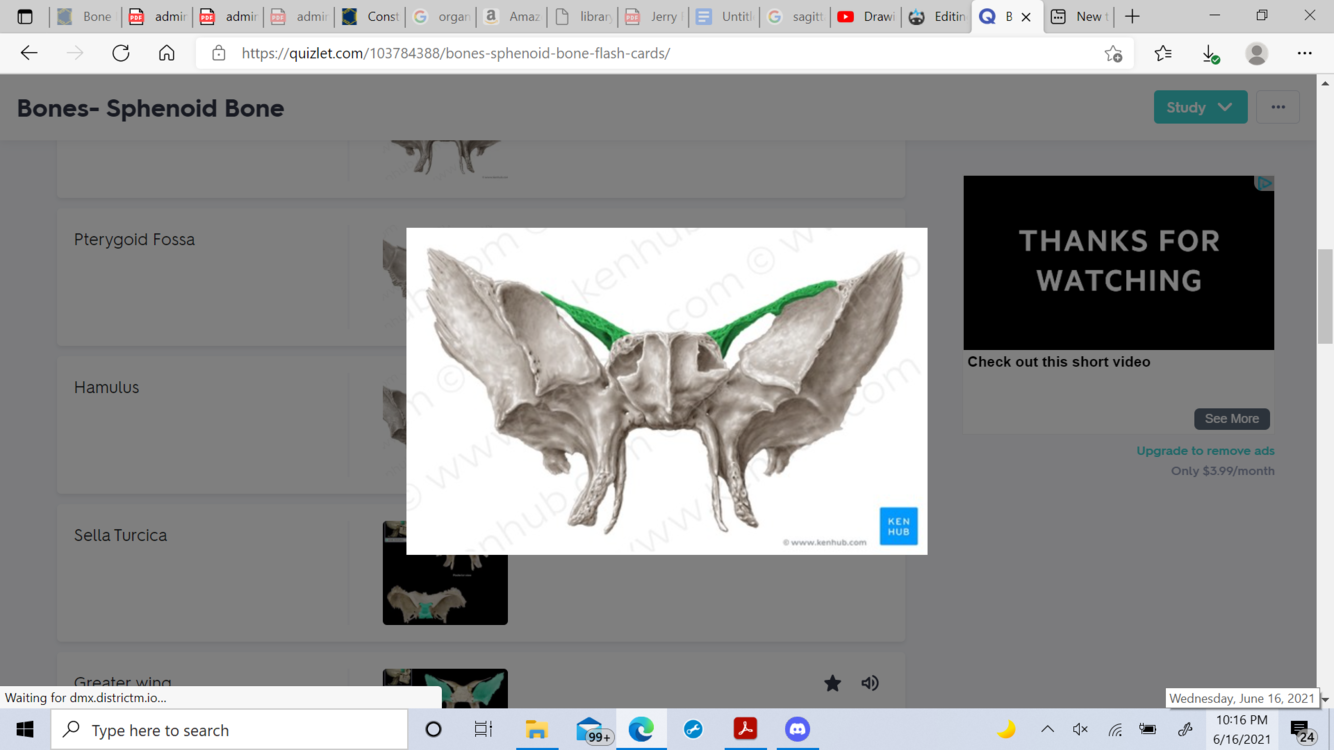Open the browser profile menu
1334x750 pixels.
[1257, 53]
